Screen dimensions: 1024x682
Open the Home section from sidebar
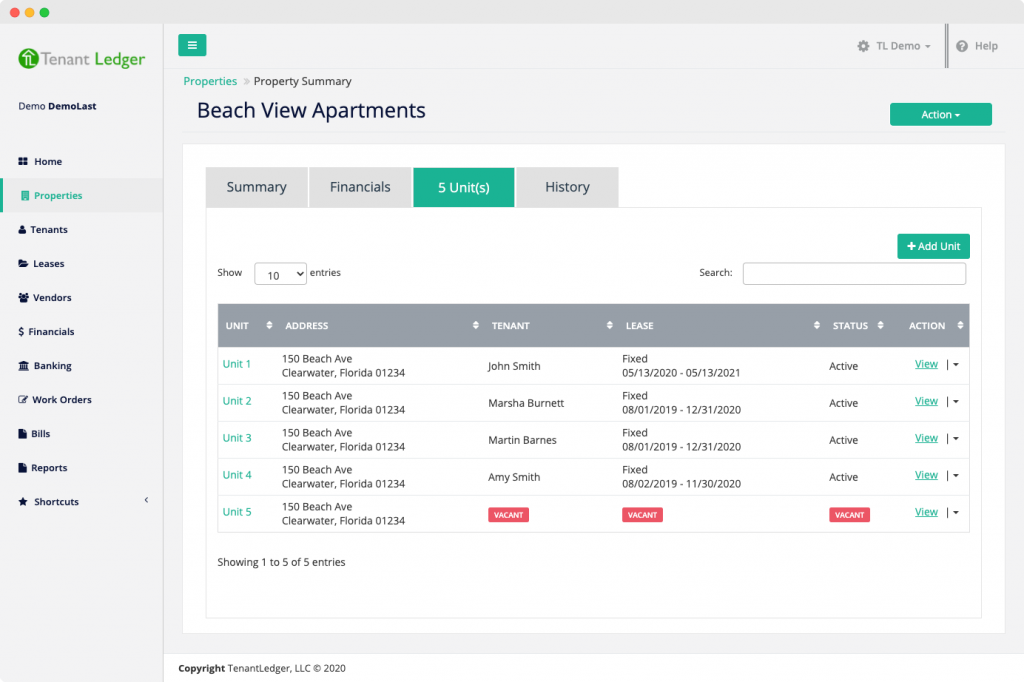46,161
